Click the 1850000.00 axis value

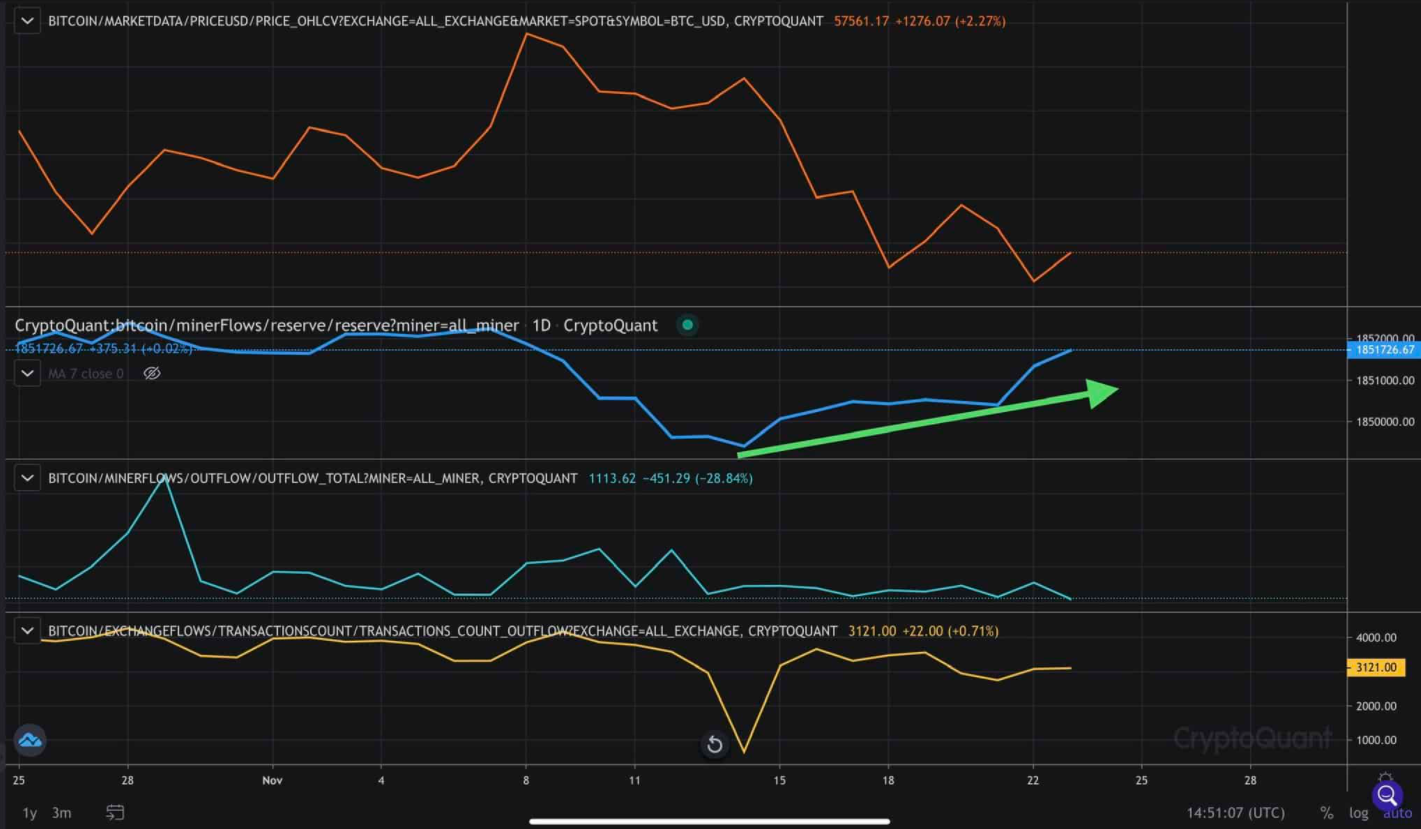pyautogui.click(x=1386, y=422)
